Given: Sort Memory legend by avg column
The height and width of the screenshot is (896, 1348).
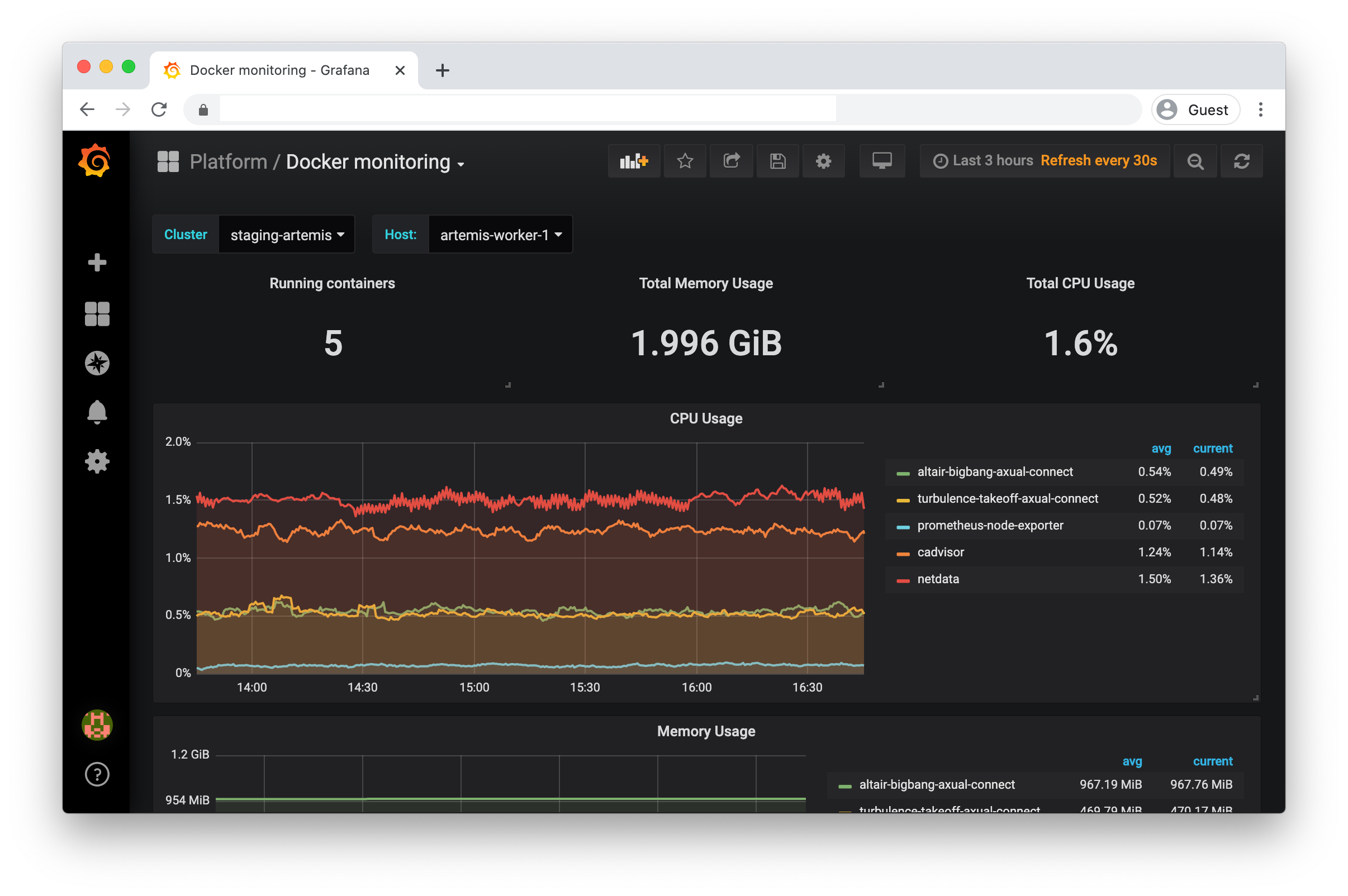Looking at the screenshot, I should click(1132, 762).
